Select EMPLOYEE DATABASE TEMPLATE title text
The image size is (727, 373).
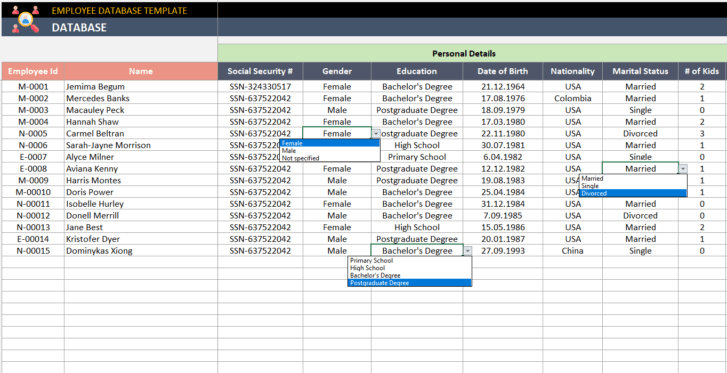point(120,10)
